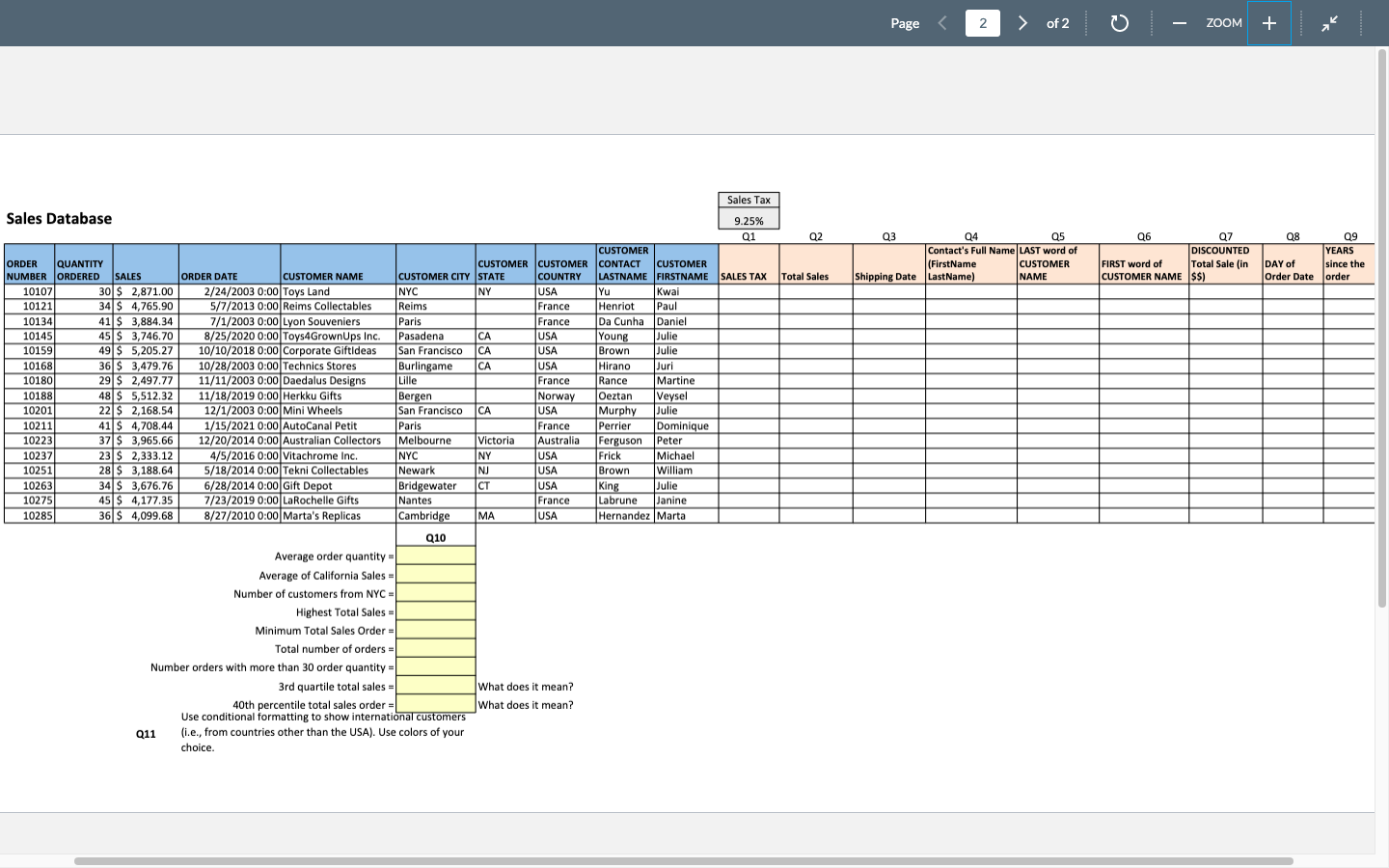Click the Q11 label

tap(146, 734)
